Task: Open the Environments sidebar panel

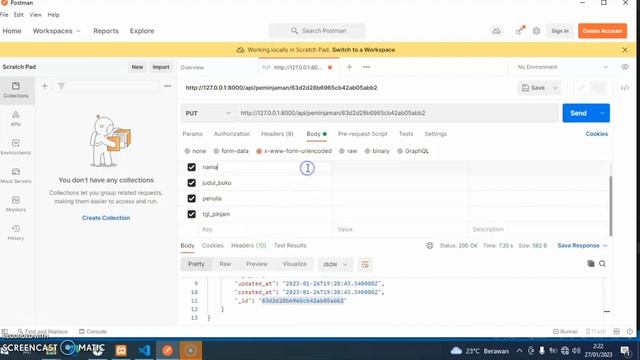Action: (x=16, y=147)
